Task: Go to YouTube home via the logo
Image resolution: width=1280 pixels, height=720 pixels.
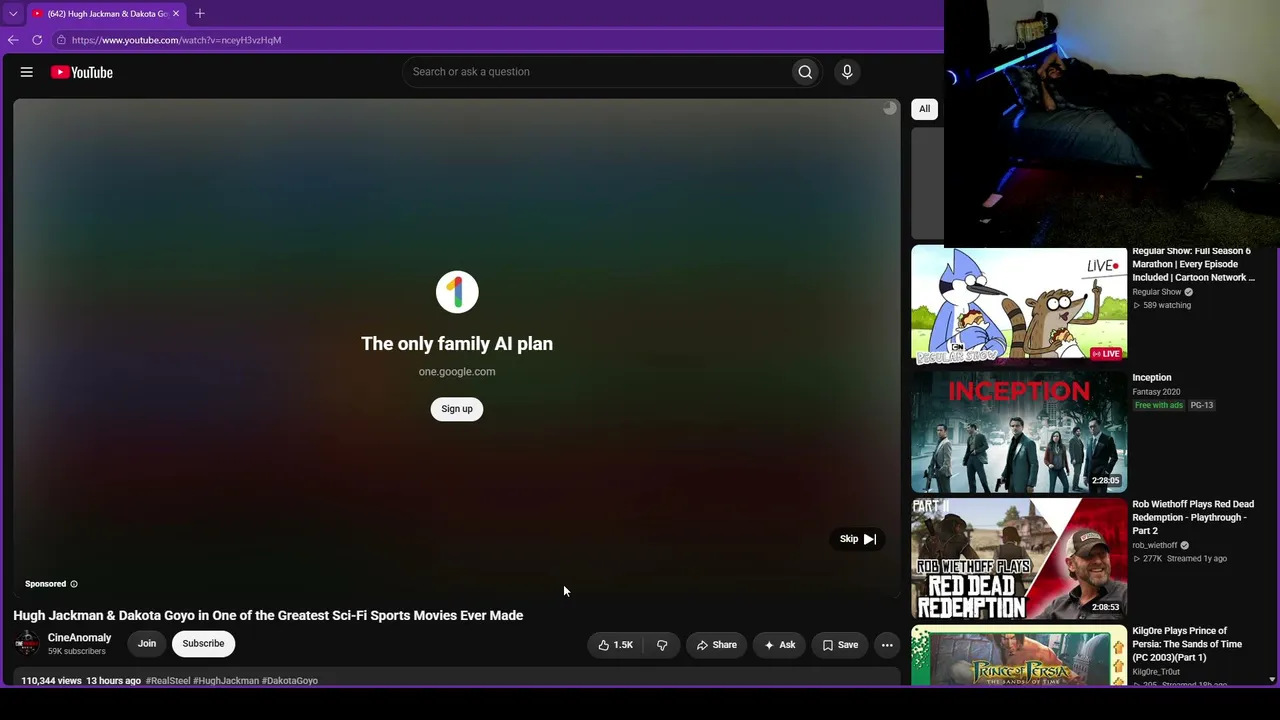Action: 82,72
